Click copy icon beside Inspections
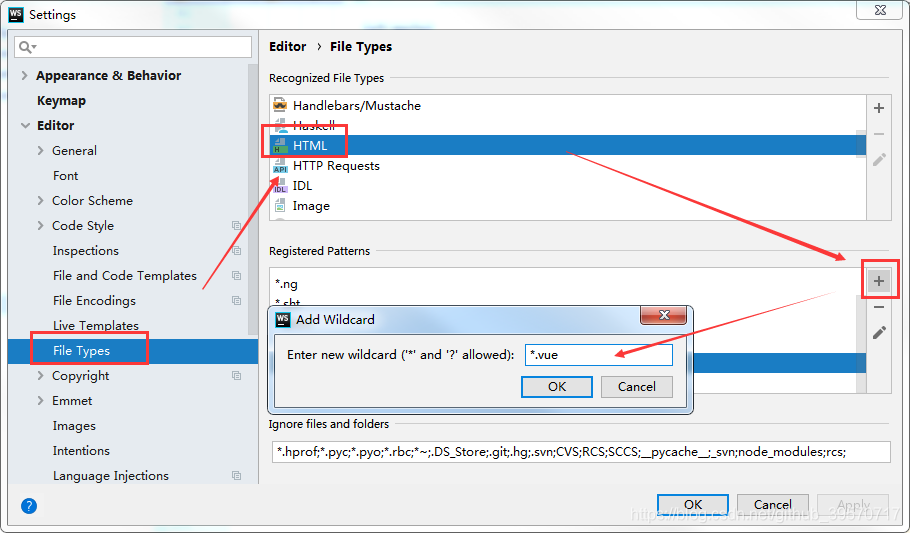 [236, 251]
